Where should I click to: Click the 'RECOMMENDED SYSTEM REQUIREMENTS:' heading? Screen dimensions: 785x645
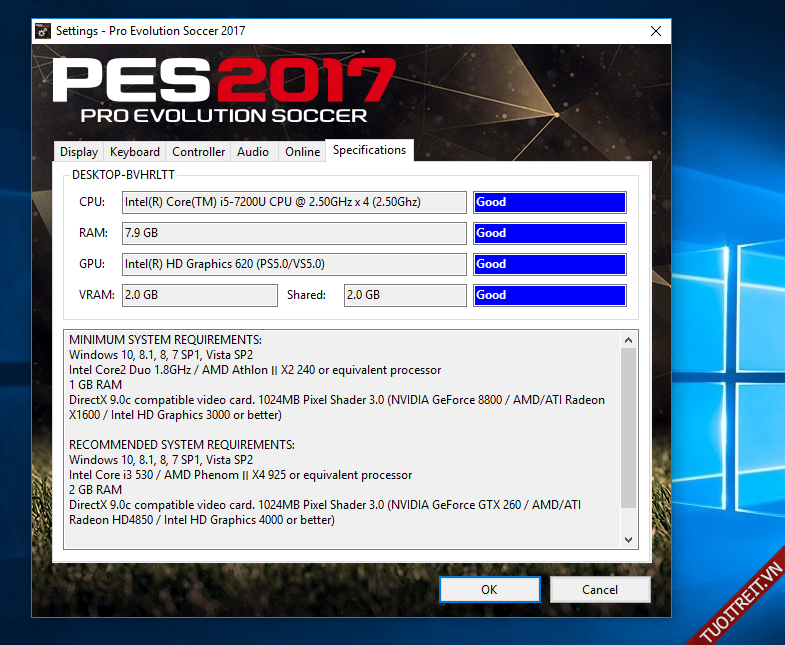click(182, 445)
